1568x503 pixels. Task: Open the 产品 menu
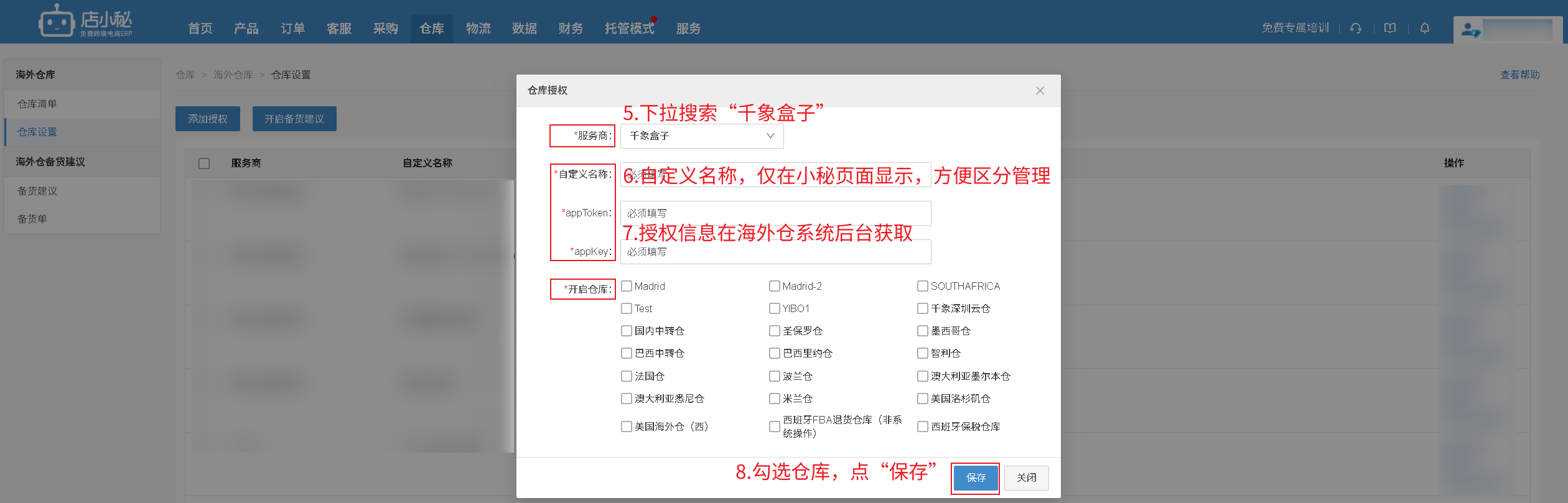(246, 29)
